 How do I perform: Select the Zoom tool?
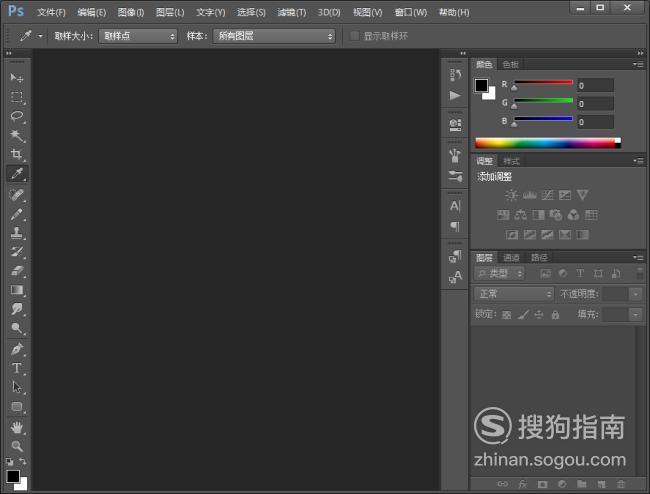click(17, 446)
